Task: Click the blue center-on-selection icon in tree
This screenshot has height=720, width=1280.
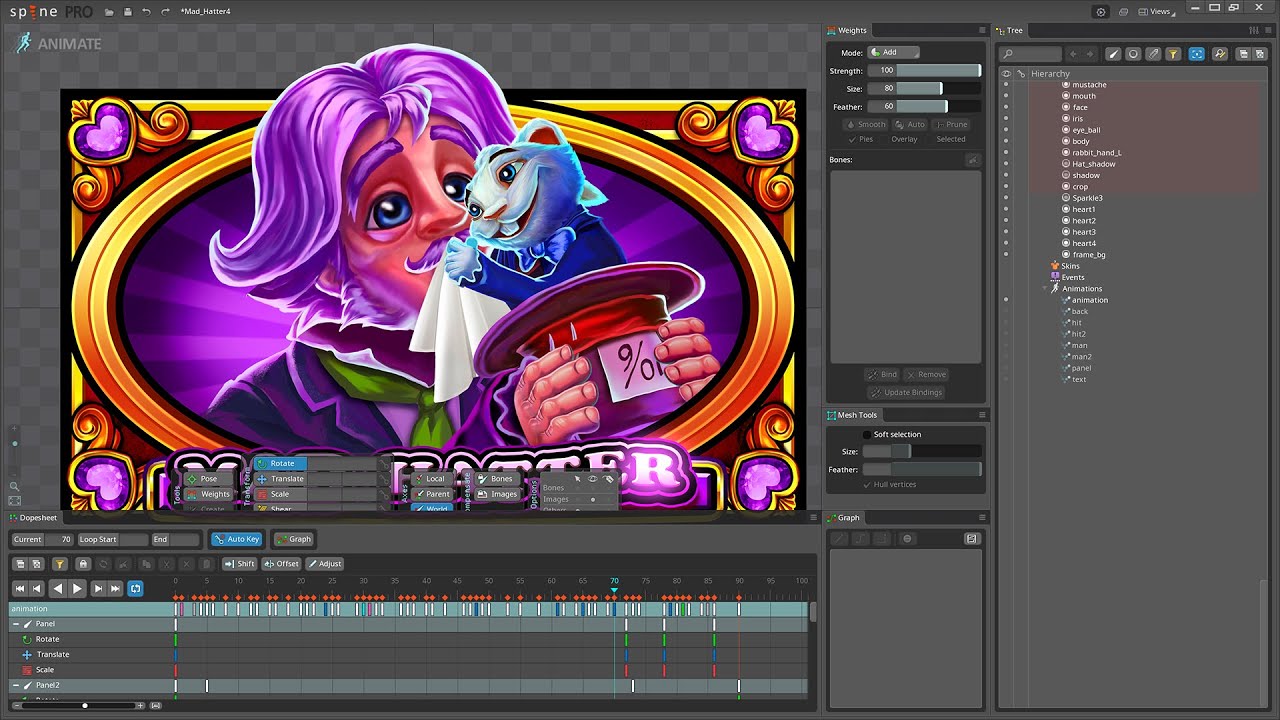Action: tap(1196, 54)
